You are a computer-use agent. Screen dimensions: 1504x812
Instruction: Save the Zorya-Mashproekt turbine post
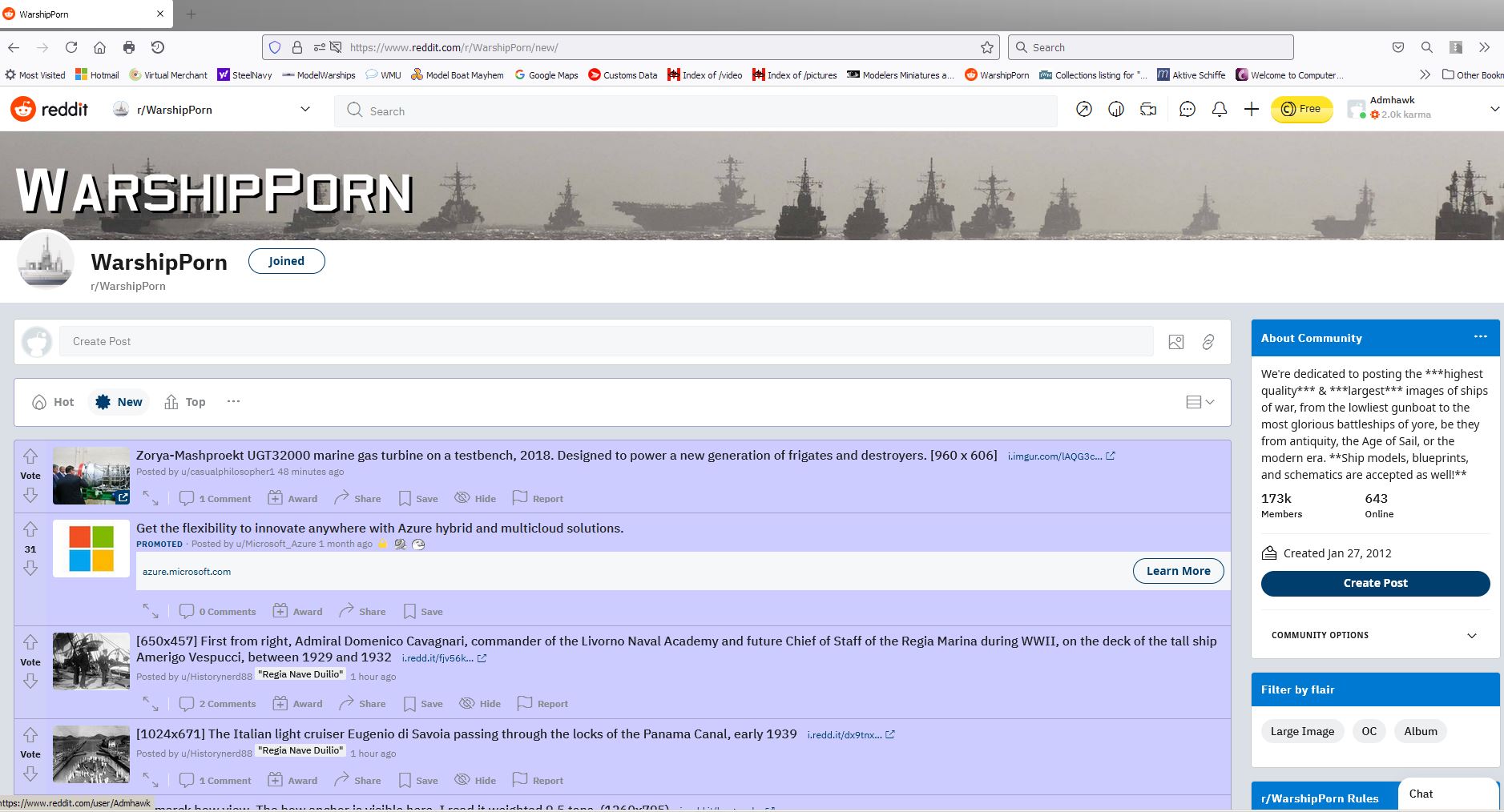[x=418, y=498]
